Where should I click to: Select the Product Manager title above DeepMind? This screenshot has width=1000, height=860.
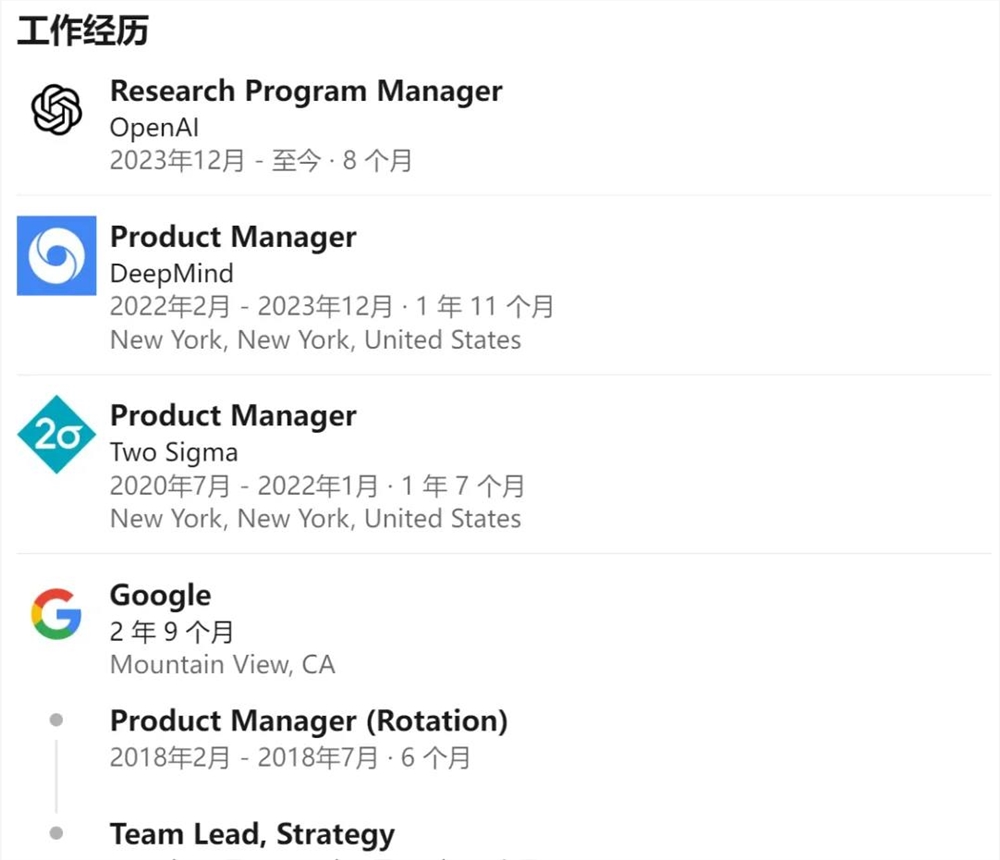[x=233, y=237]
